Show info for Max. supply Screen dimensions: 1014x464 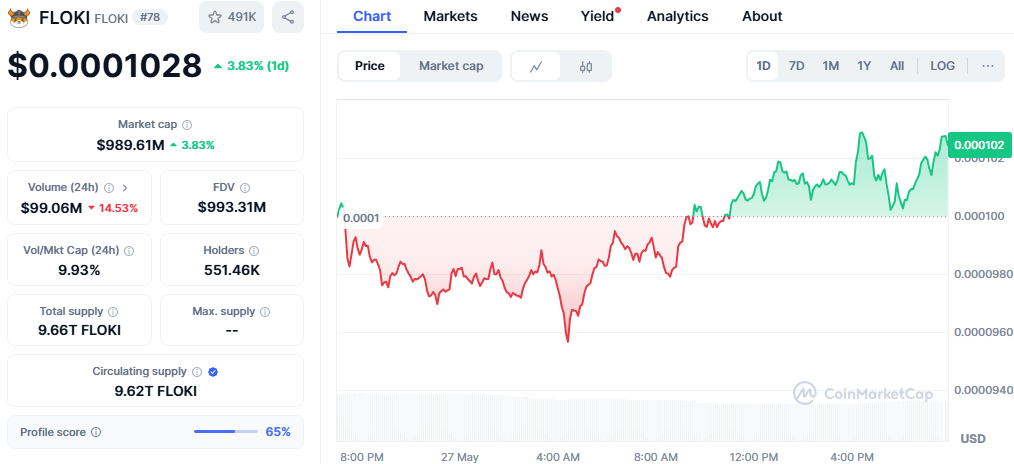(x=265, y=311)
